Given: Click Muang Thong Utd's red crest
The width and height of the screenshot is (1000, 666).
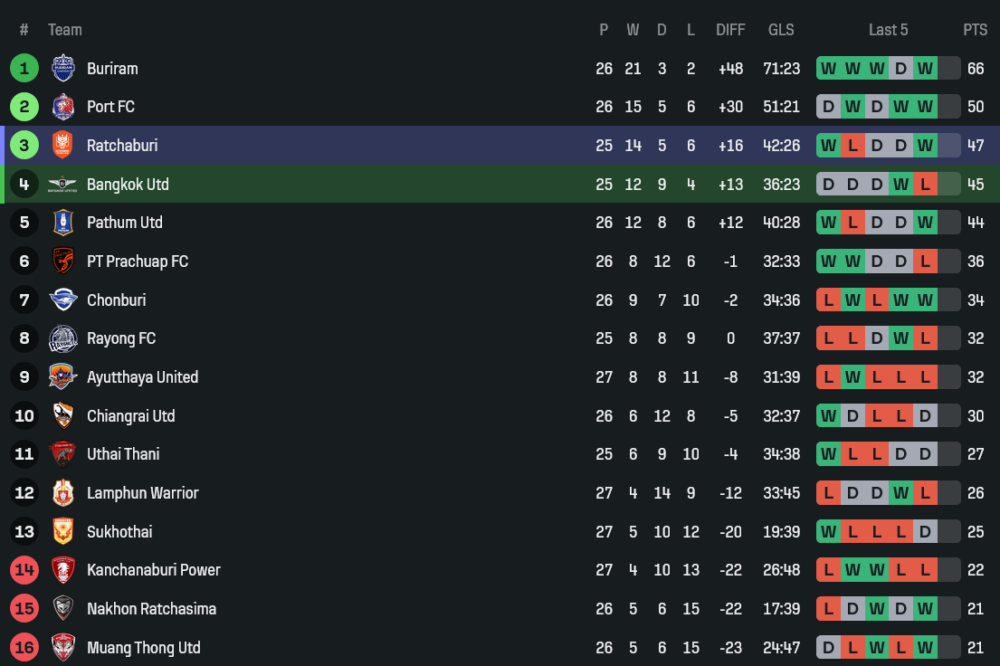Looking at the screenshot, I should click(63, 647).
